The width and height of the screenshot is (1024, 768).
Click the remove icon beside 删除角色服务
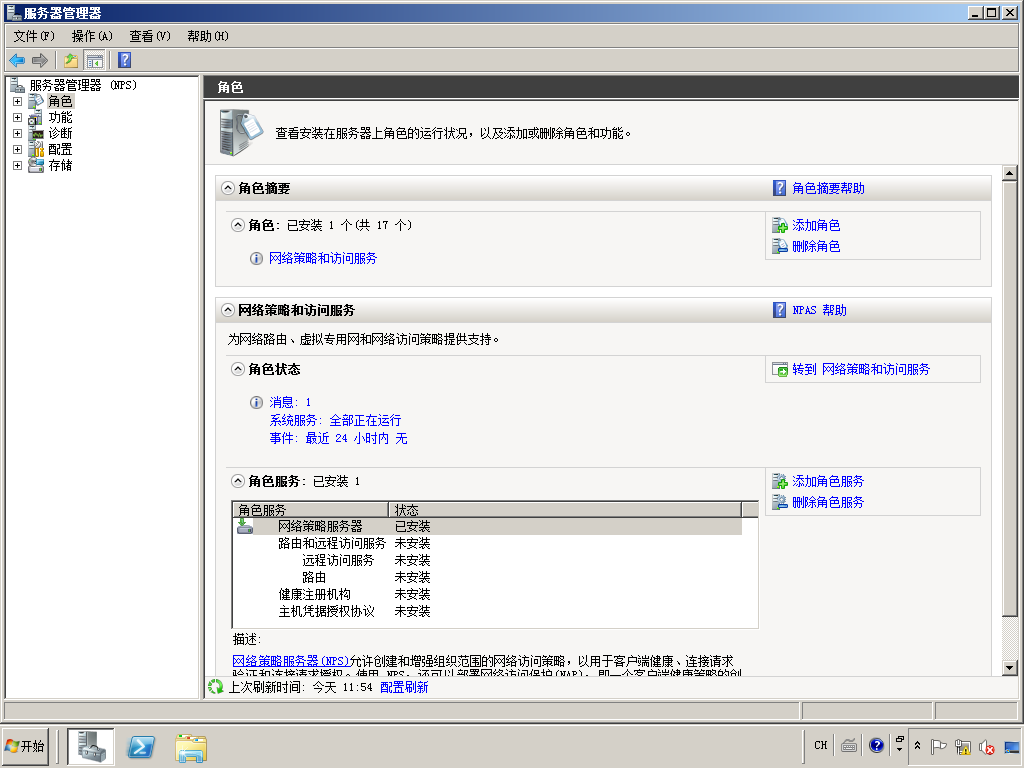780,502
